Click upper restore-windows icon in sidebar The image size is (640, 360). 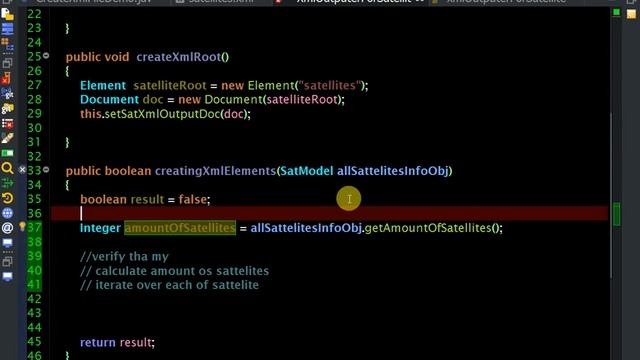(x=7, y=63)
